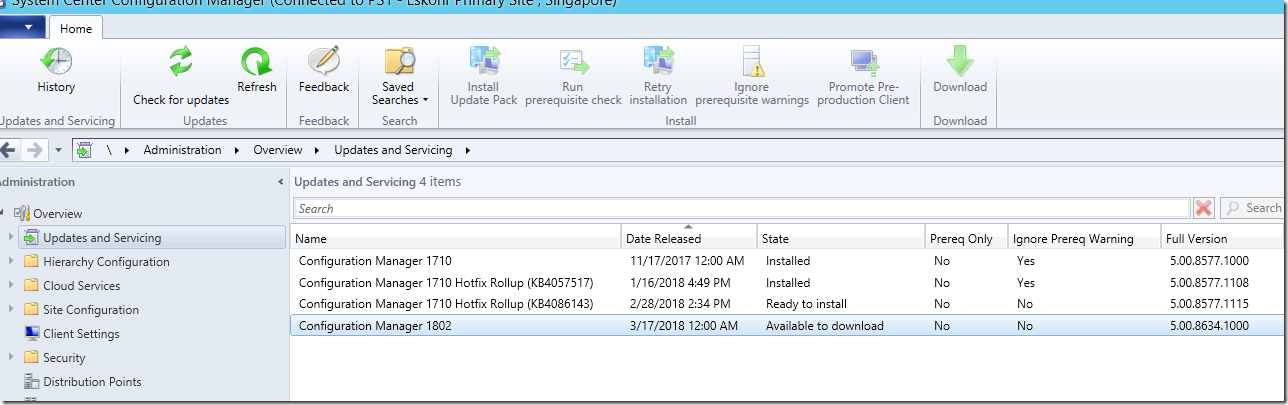Click Check for updates green arrows
The image size is (1288, 405).
tap(181, 62)
